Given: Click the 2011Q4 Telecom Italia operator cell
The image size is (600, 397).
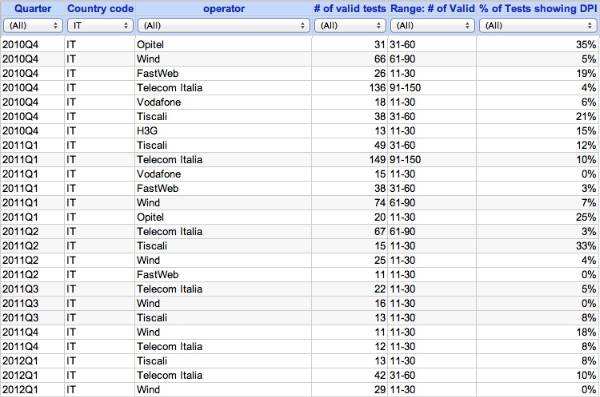Looking at the screenshot, I should click(223, 346).
